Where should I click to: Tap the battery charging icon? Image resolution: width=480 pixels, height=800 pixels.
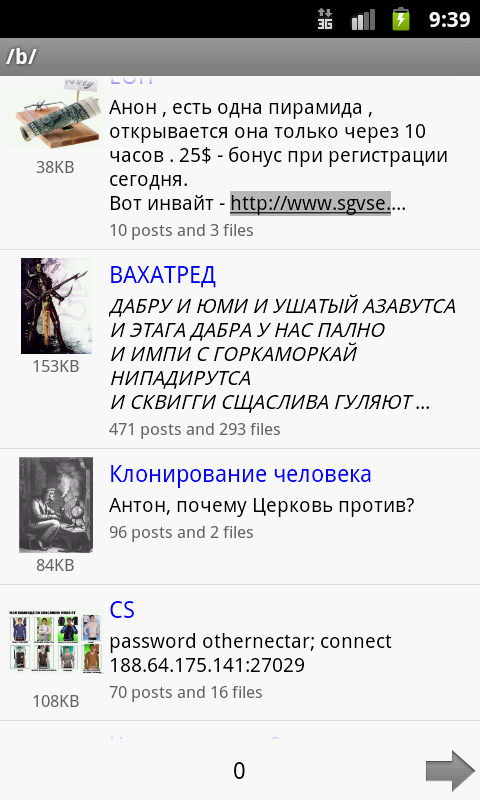(401, 19)
